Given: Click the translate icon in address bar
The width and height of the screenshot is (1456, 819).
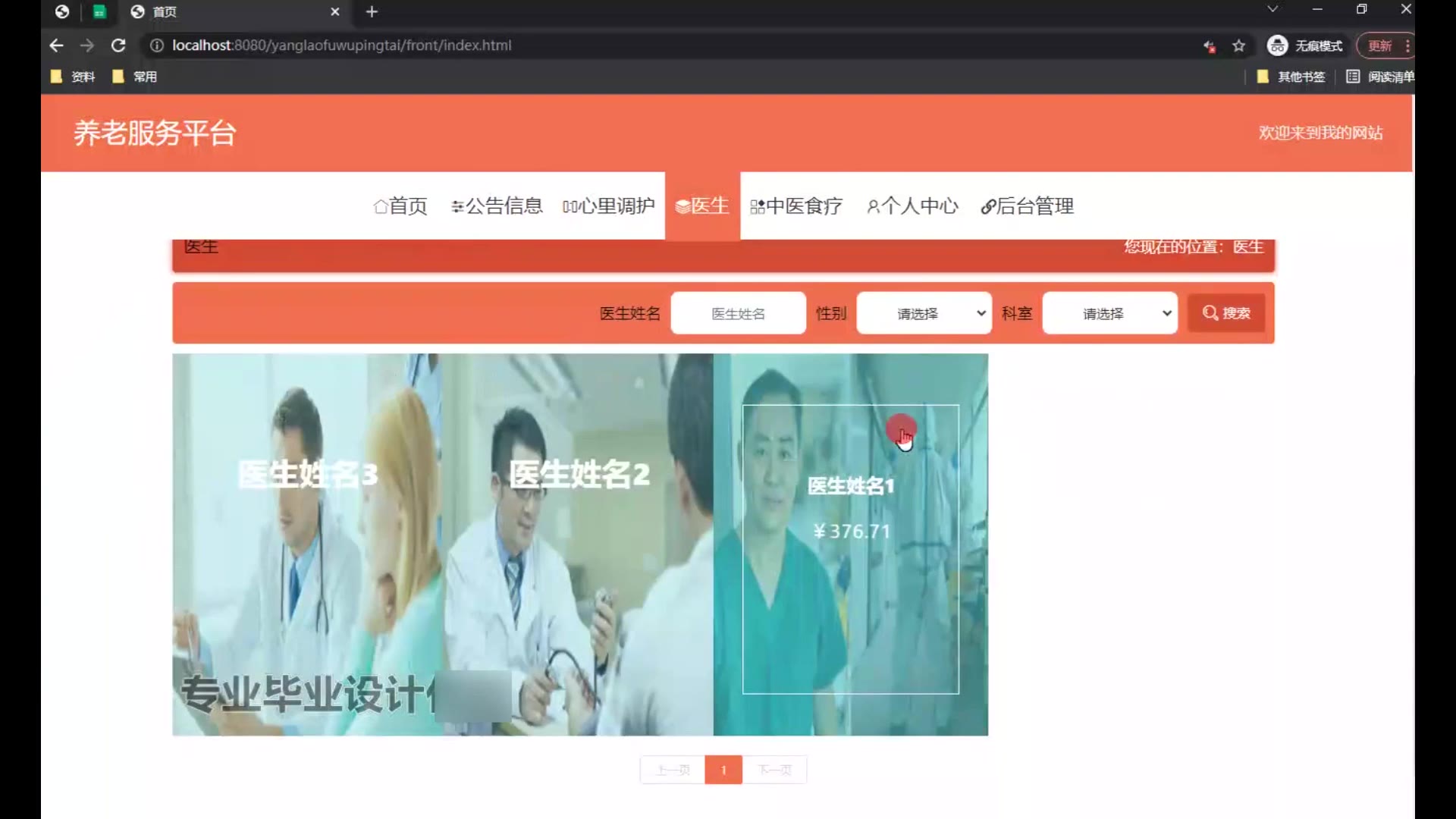Looking at the screenshot, I should [x=1209, y=46].
